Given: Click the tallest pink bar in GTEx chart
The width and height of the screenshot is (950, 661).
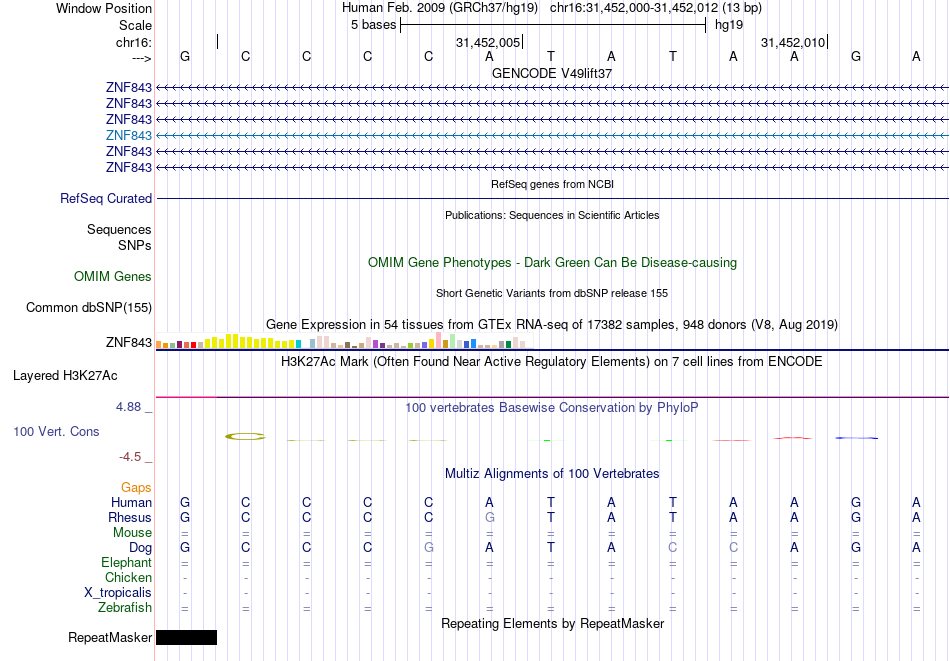Looking at the screenshot, I should [439, 340].
